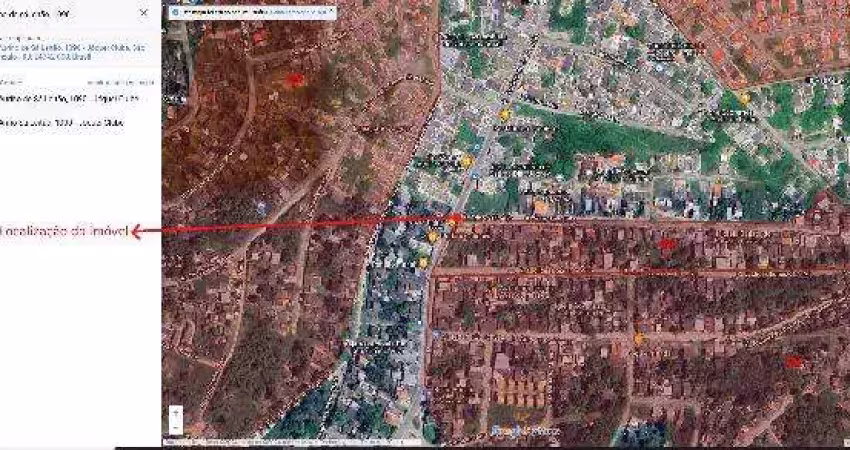Close the left search results panel
The height and width of the screenshot is (450, 850).
pyautogui.click(x=143, y=13)
